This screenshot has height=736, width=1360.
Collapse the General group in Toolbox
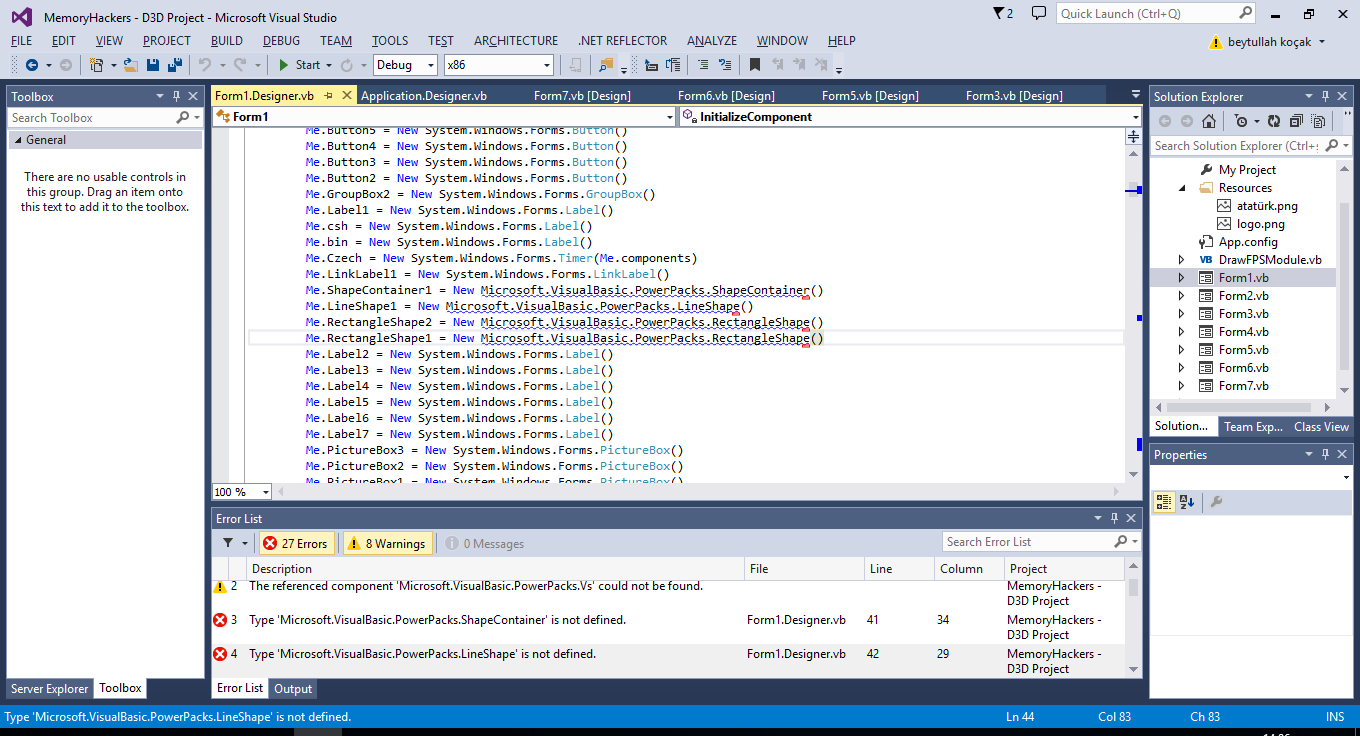click(x=18, y=140)
